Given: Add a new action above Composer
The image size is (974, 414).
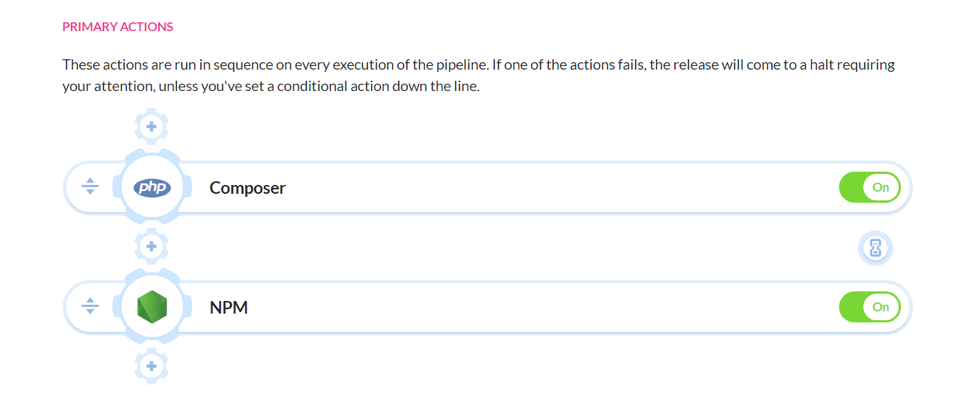Looking at the screenshot, I should coord(151,126).
